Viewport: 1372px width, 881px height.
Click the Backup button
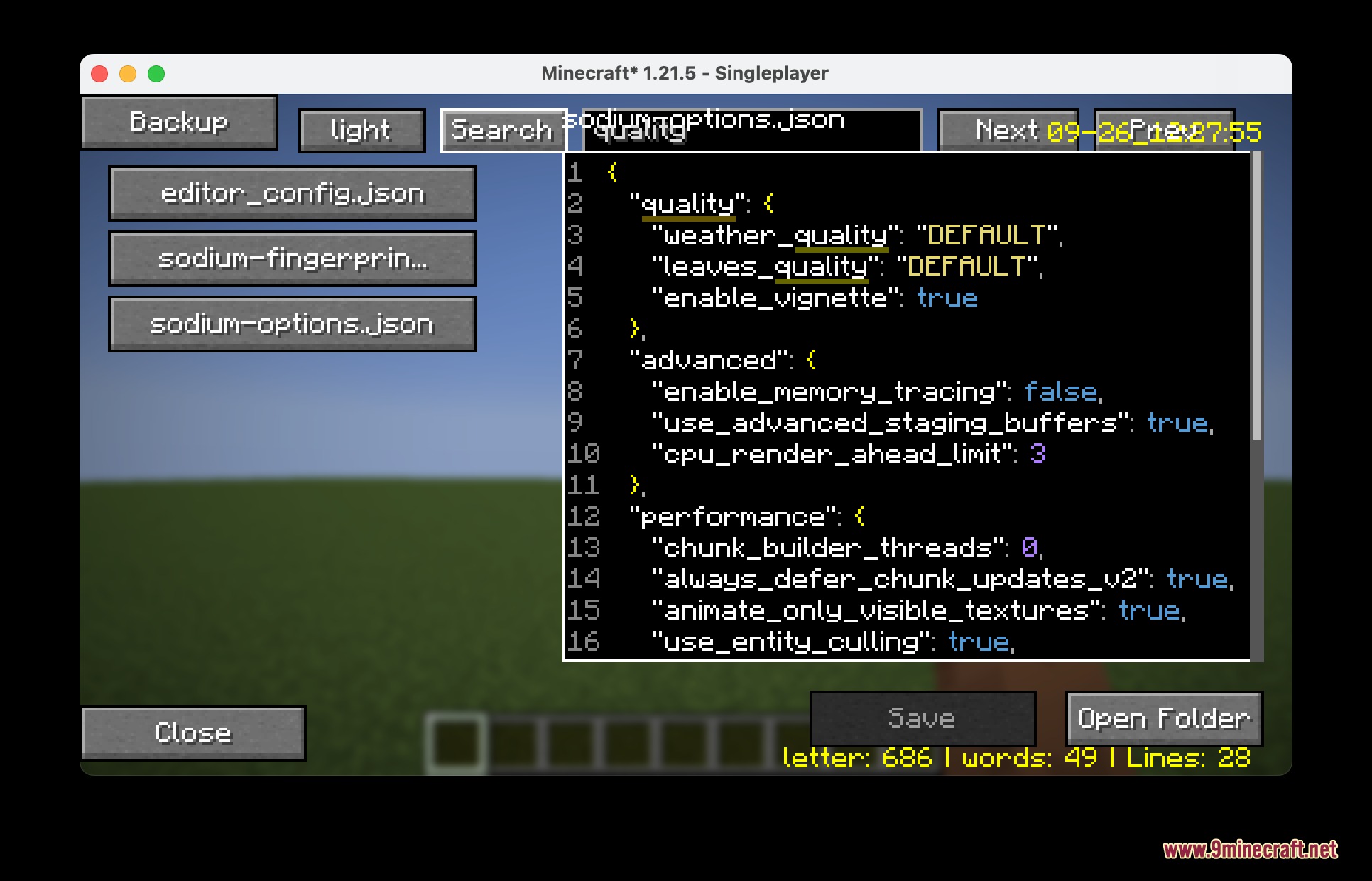point(179,122)
